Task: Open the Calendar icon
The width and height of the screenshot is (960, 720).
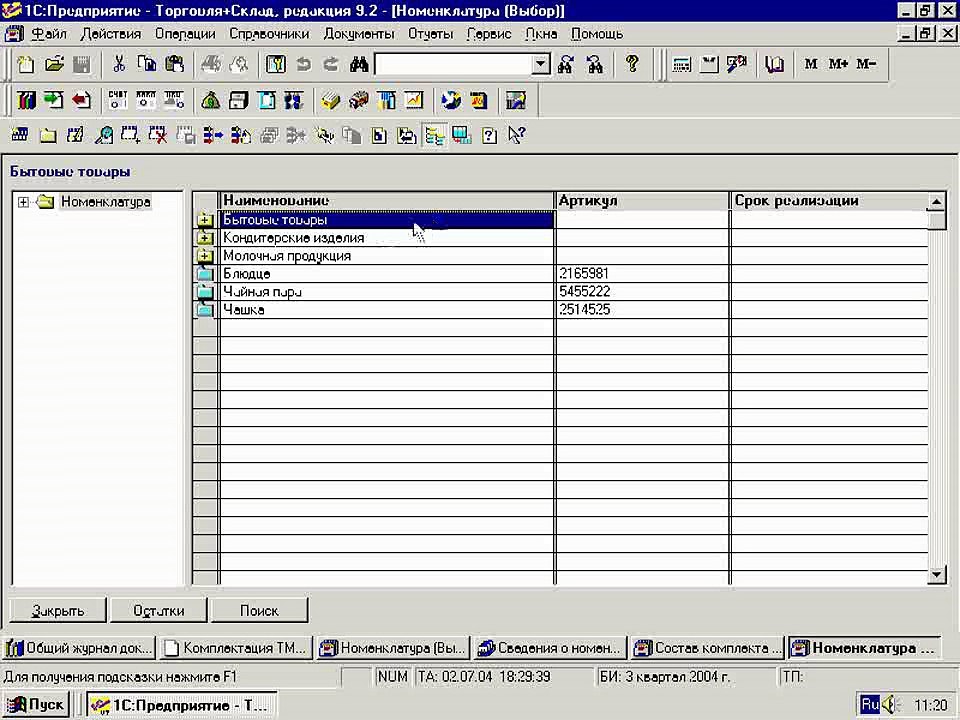Action: (709, 64)
